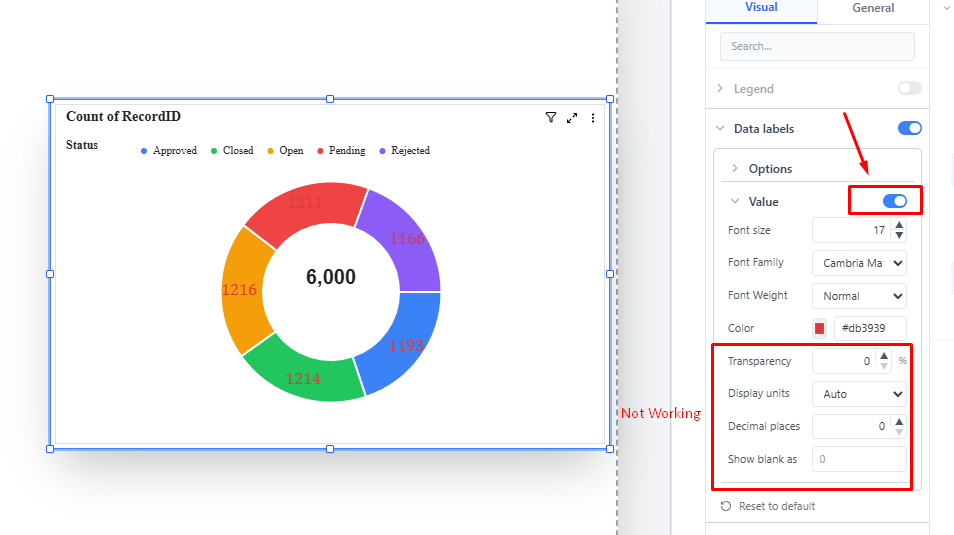This screenshot has height=535, width=954.
Task: Click the red Pending legend marker
Action: [x=320, y=151]
